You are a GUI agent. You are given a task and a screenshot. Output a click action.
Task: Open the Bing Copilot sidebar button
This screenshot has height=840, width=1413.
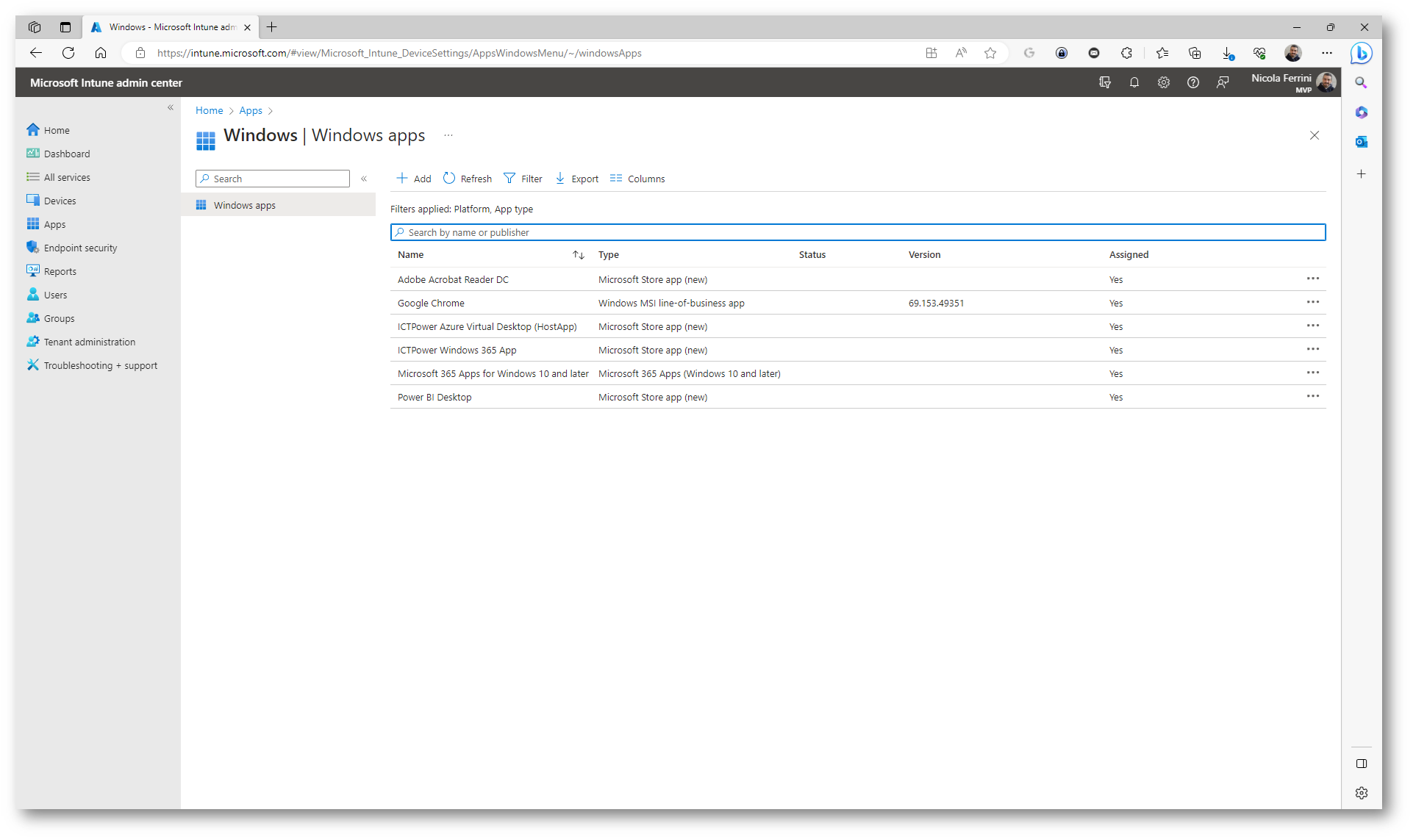point(1362,53)
